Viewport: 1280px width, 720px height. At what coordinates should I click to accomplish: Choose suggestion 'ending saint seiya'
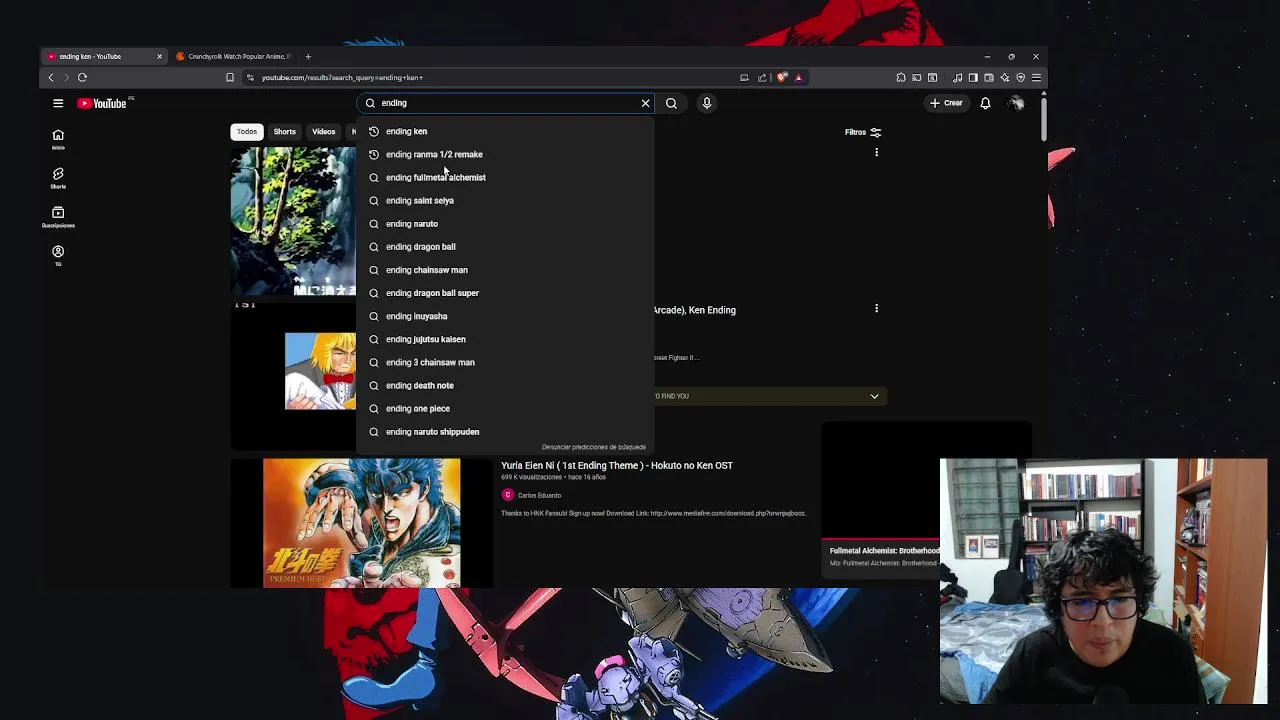(505, 200)
